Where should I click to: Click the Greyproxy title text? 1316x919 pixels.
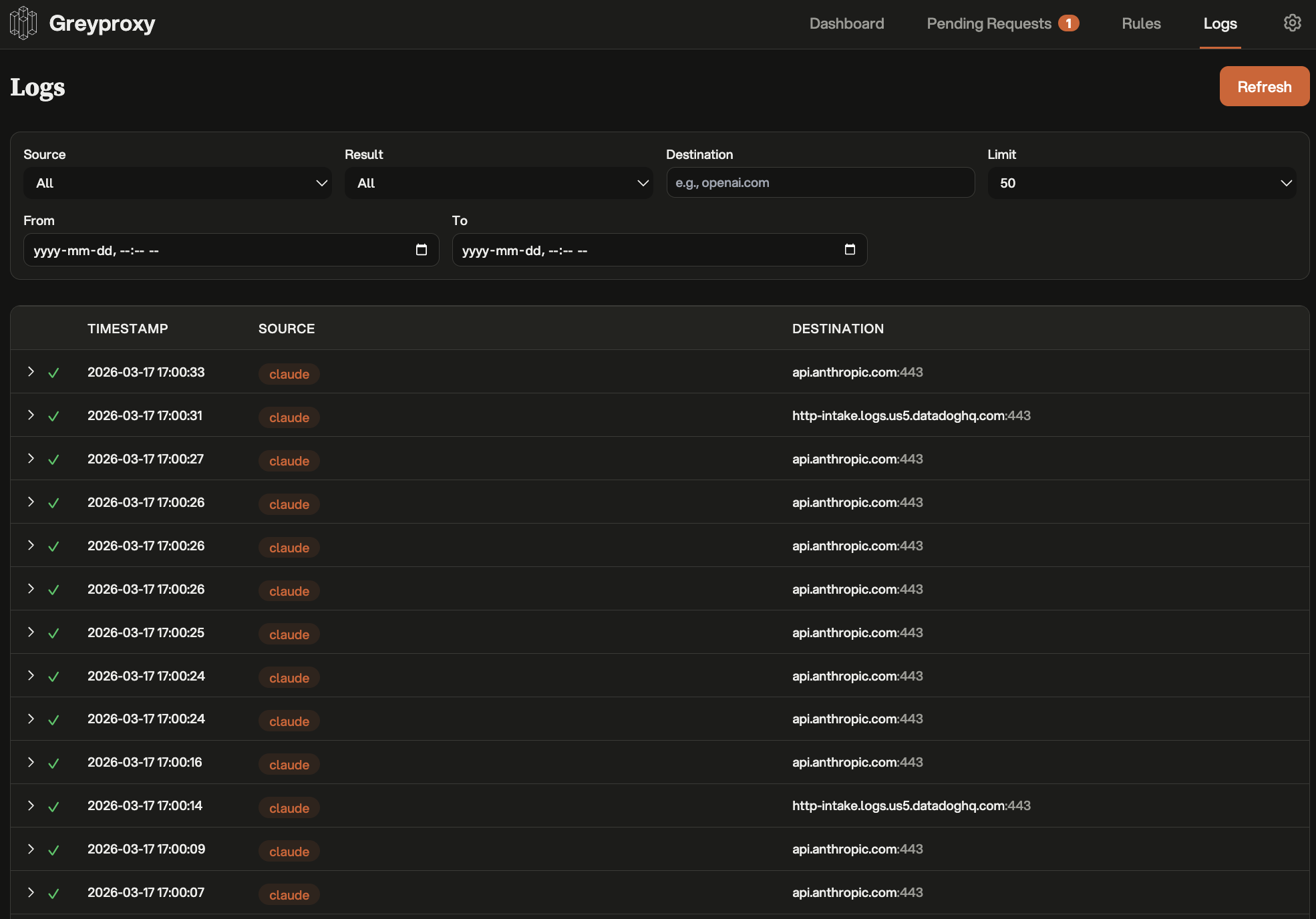(x=102, y=23)
